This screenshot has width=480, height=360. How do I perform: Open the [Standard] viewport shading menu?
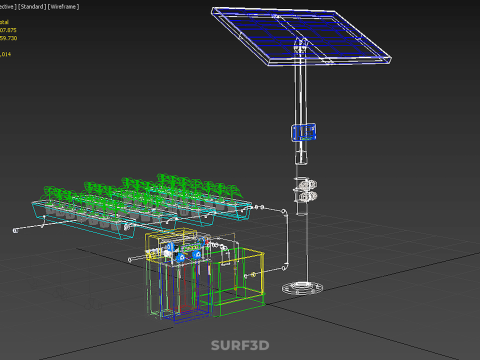pos(32,7)
